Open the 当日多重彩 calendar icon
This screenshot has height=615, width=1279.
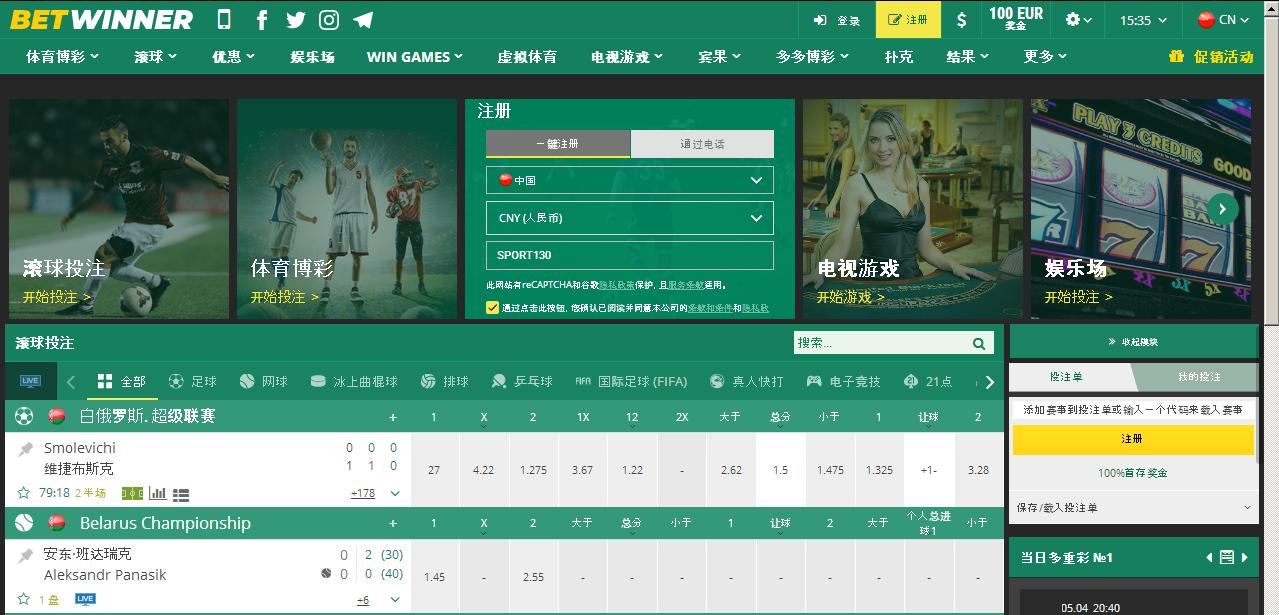point(1227,557)
